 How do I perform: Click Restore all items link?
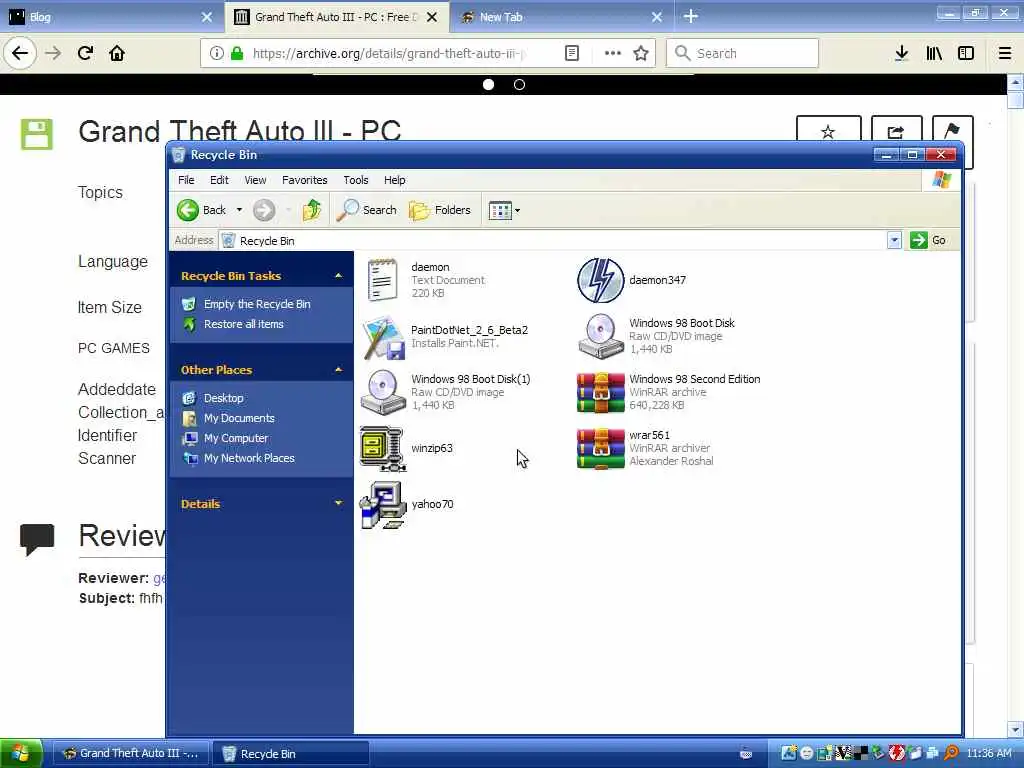click(x=244, y=324)
